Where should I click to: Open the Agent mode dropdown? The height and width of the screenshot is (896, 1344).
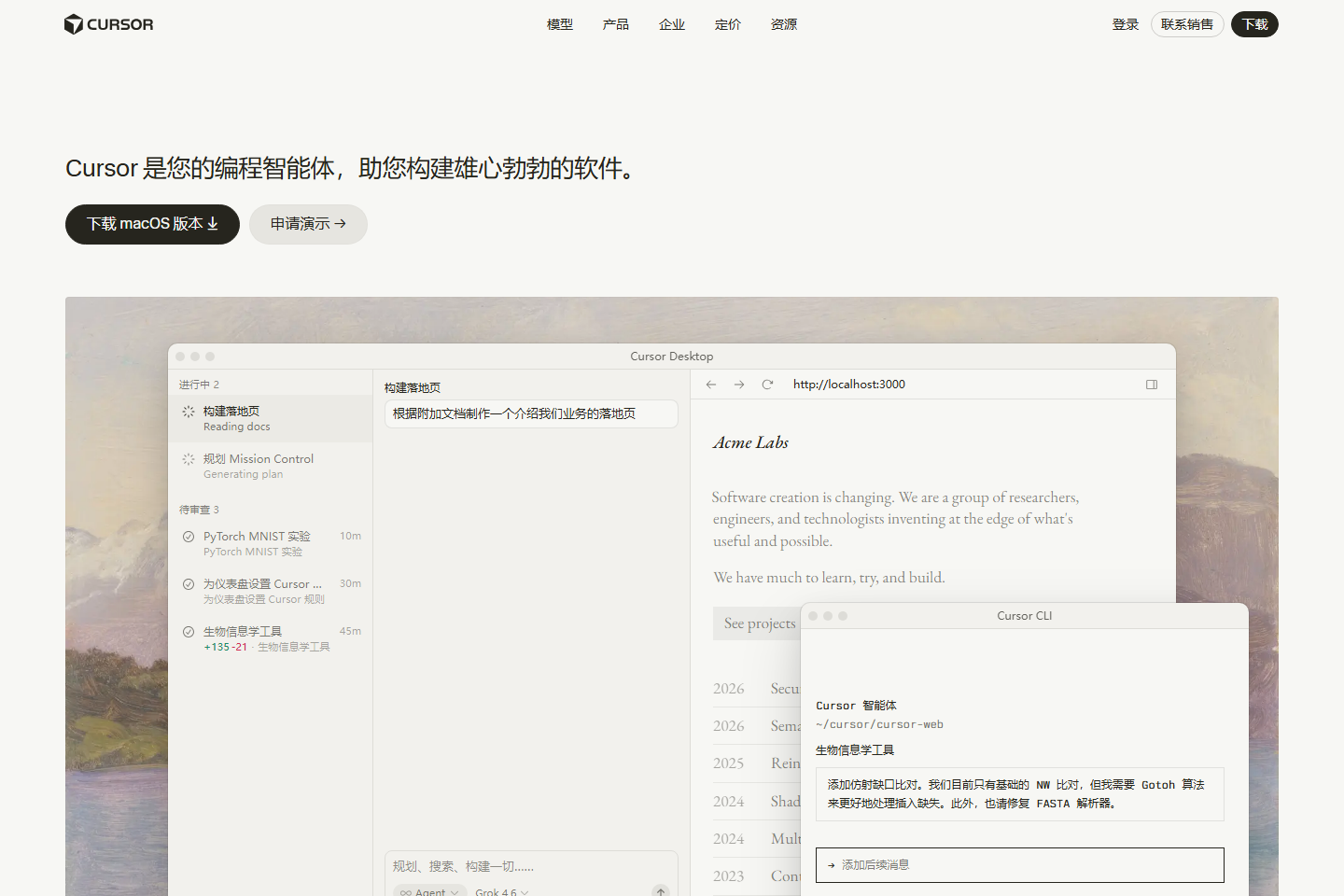(x=430, y=892)
